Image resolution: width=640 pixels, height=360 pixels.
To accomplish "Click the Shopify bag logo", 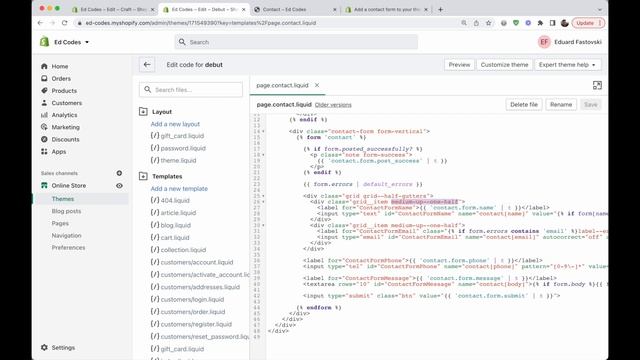I will pyautogui.click(x=44, y=42).
